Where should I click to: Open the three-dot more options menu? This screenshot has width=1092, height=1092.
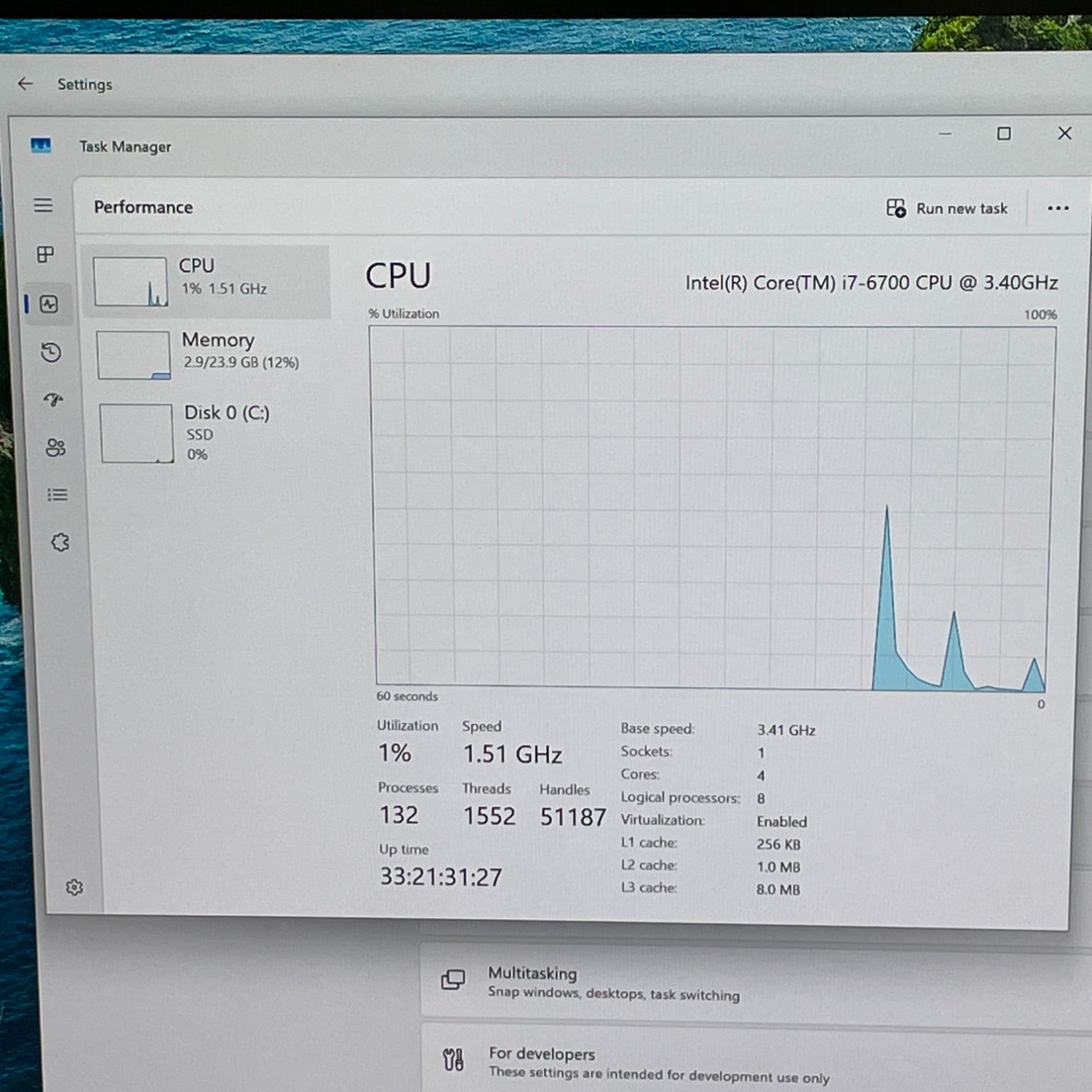[x=1058, y=209]
